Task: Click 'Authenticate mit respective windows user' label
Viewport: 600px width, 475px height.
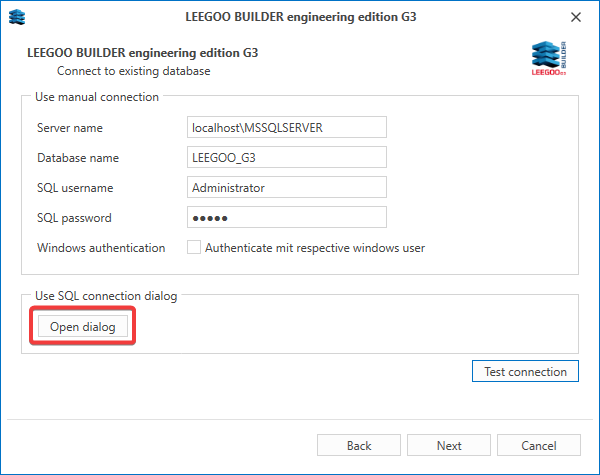Action: coord(315,248)
